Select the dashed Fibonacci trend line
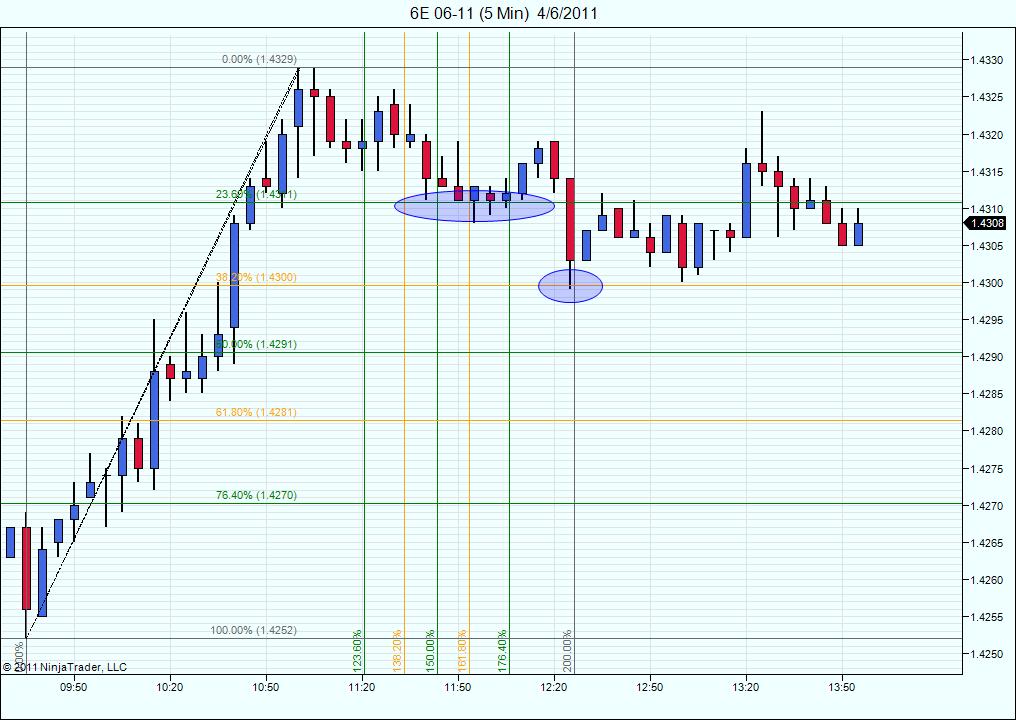The image size is (1016, 720). coord(162,353)
